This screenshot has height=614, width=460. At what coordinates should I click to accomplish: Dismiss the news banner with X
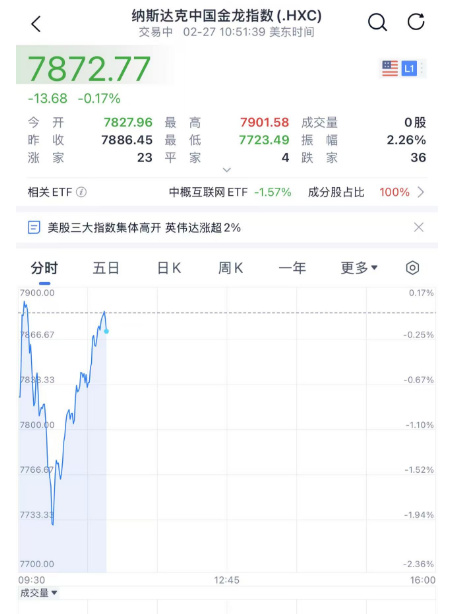[419, 227]
